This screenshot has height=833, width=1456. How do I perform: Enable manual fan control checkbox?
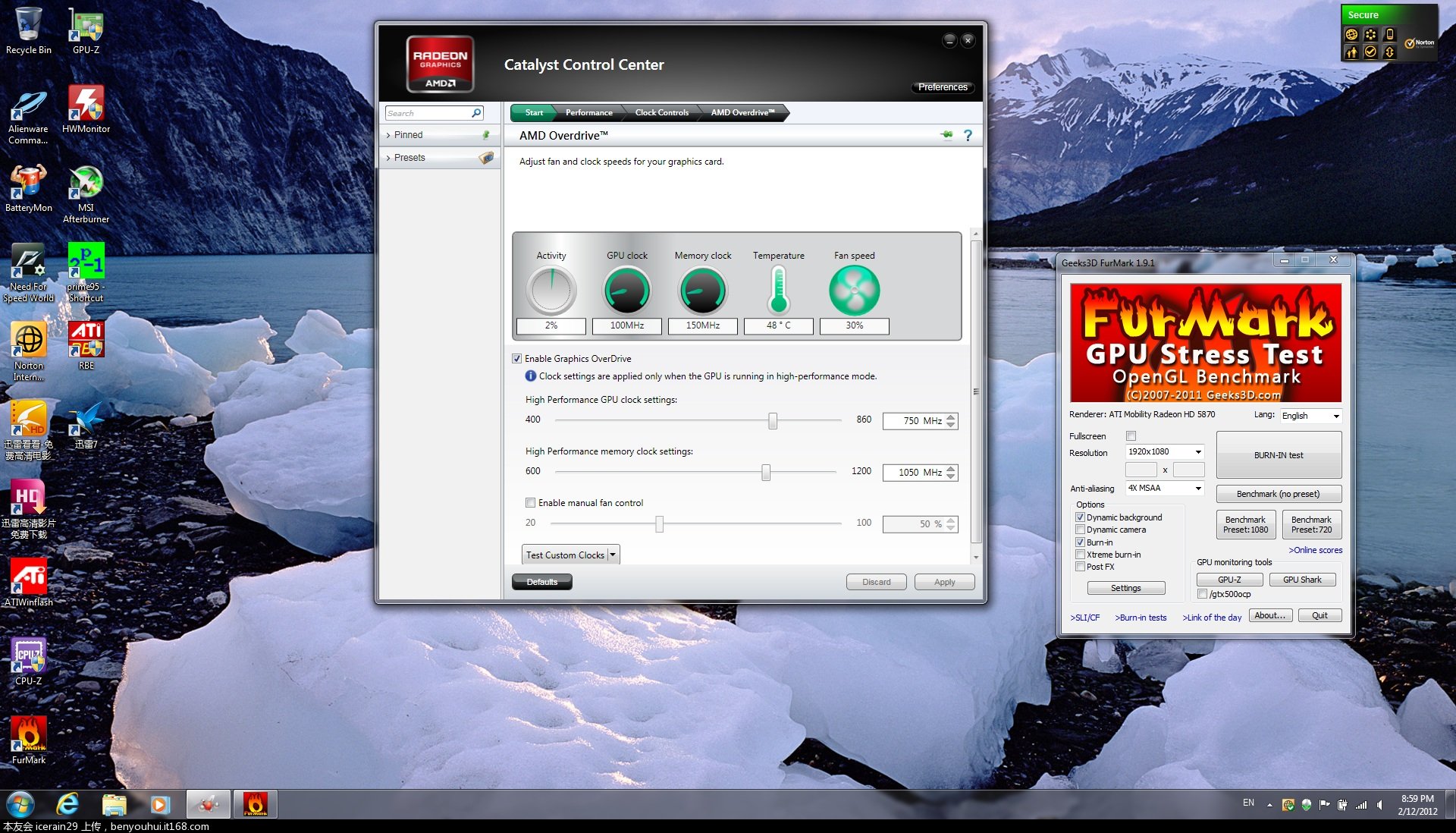531,503
